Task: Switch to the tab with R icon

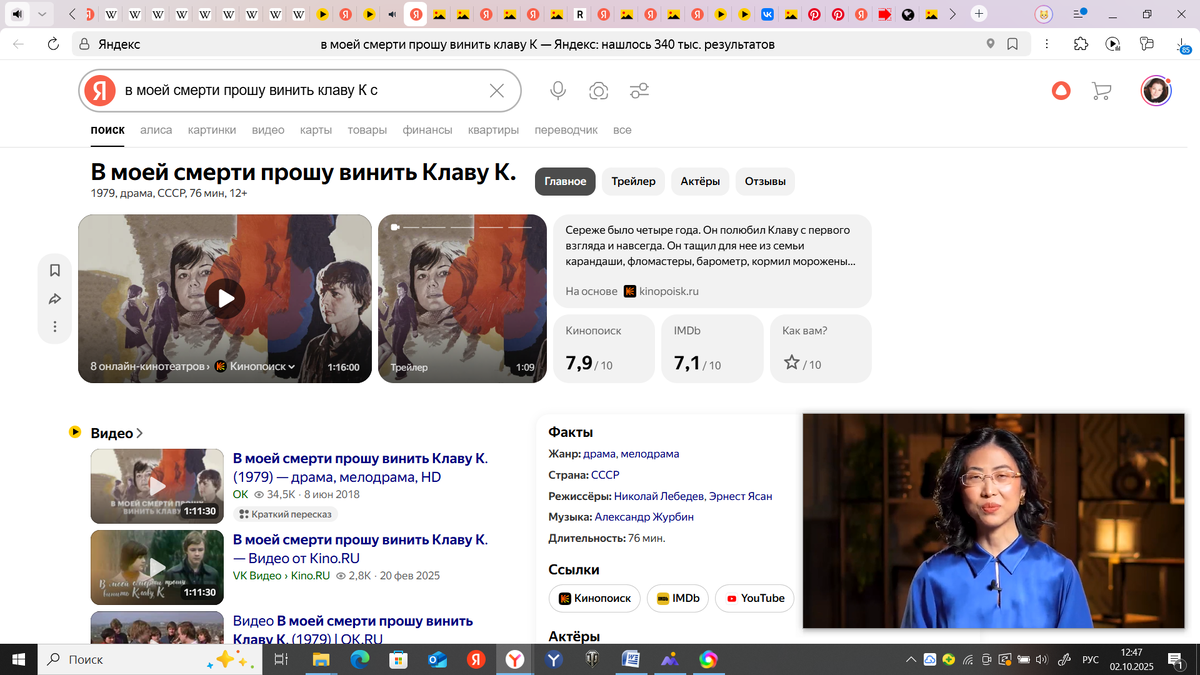Action: click(x=580, y=14)
